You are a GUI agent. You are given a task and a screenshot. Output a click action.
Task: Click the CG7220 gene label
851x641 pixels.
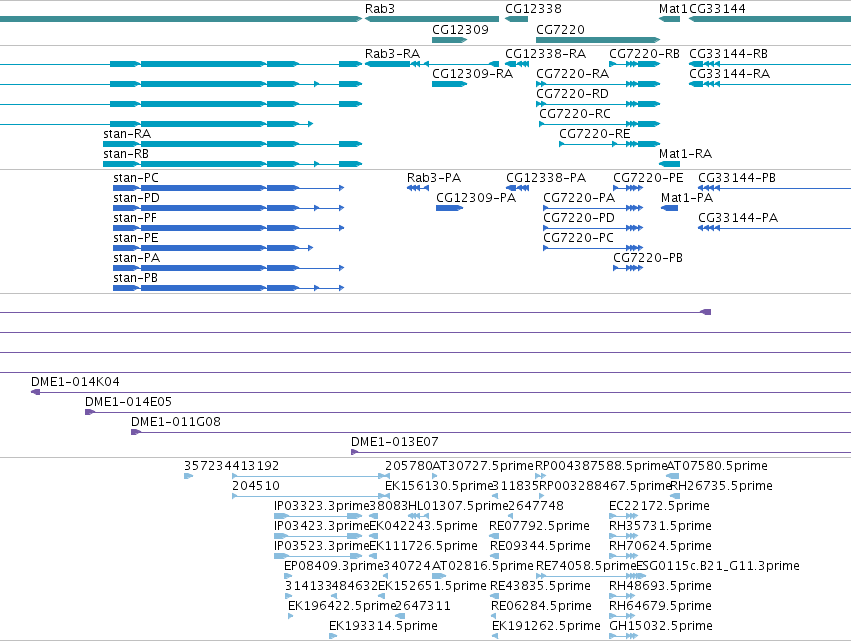point(560,29)
